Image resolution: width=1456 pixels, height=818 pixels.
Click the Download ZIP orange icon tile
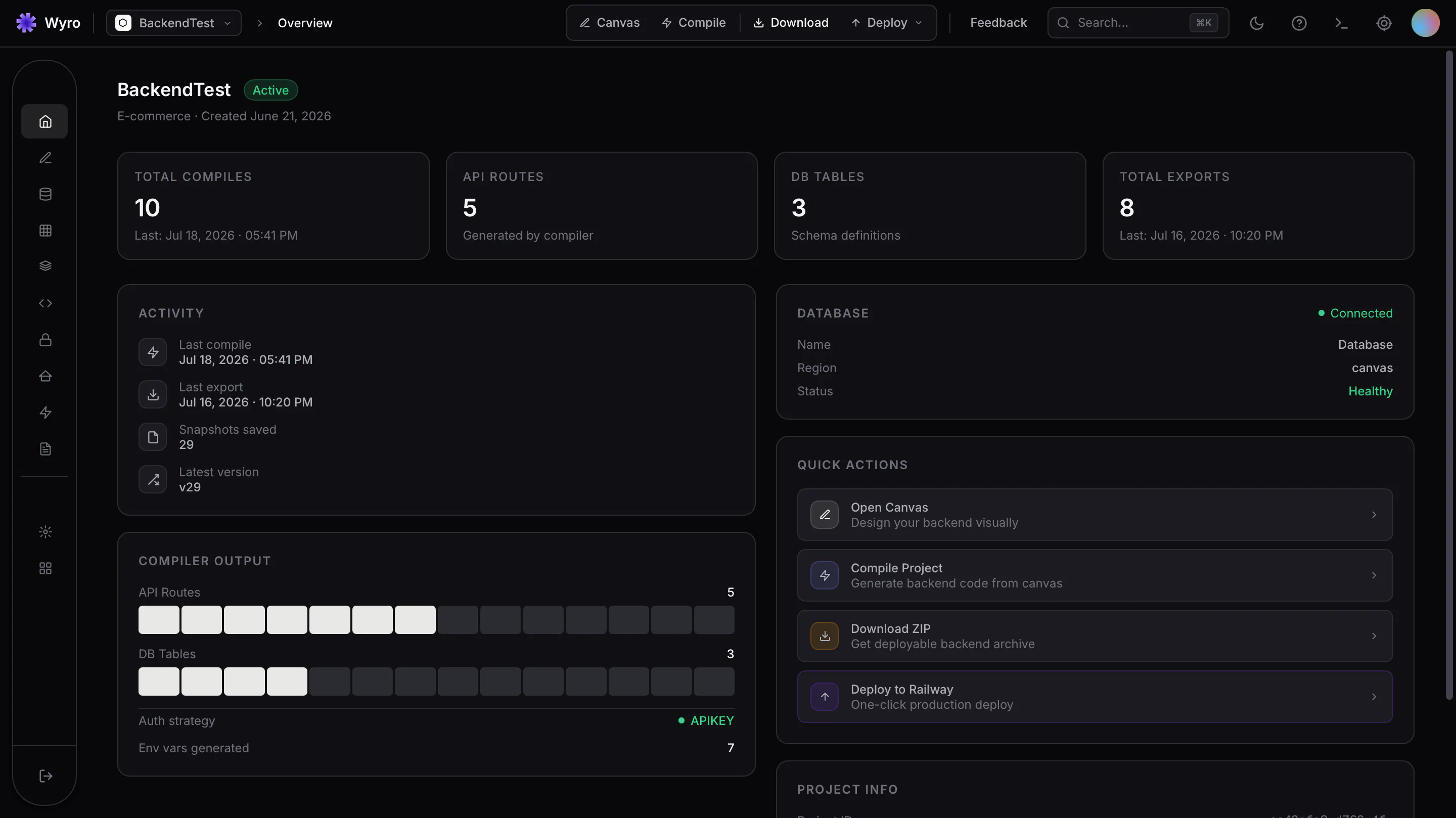(x=825, y=636)
